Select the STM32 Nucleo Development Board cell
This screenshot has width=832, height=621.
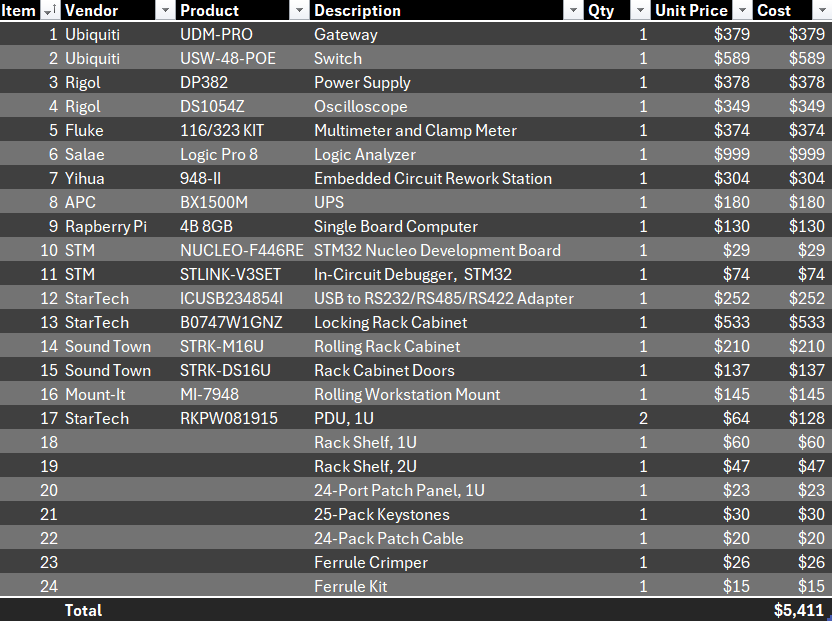pyautogui.click(x=447, y=251)
